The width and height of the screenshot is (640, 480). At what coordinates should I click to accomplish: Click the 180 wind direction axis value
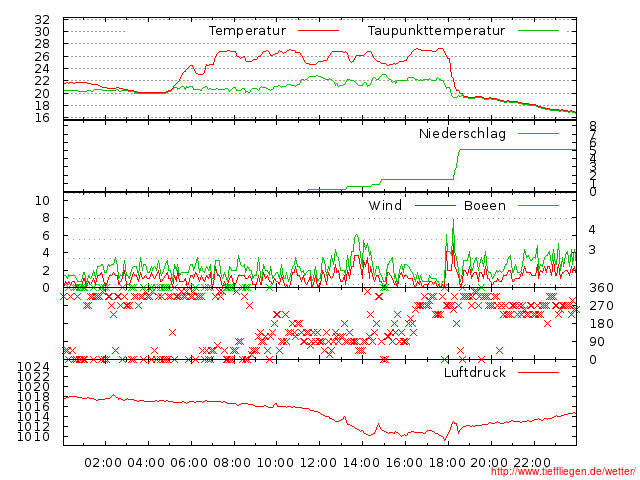(601, 324)
